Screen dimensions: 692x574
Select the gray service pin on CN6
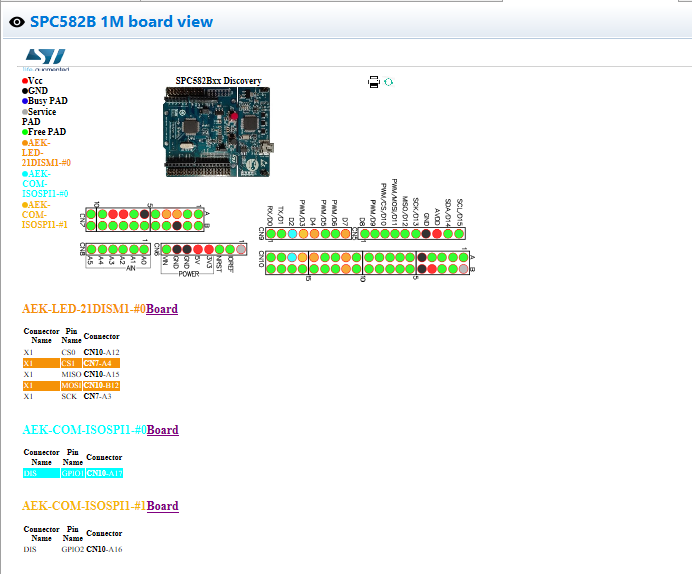241,249
